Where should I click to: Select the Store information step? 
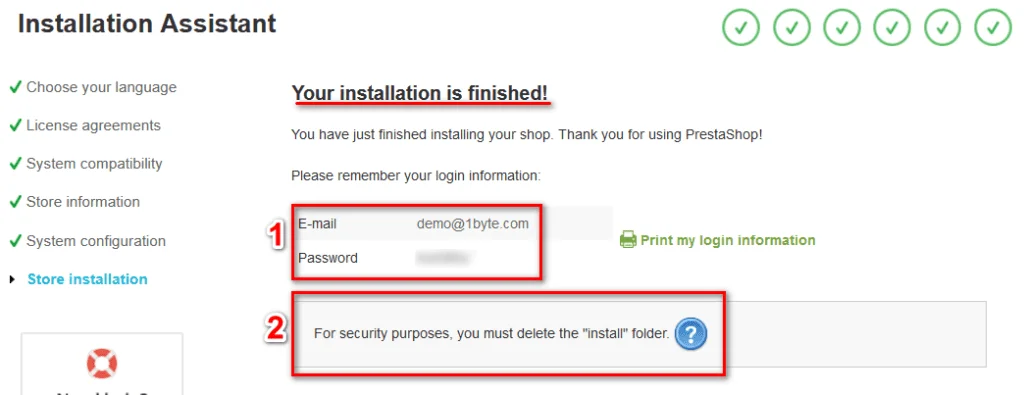pyautogui.click(x=83, y=202)
